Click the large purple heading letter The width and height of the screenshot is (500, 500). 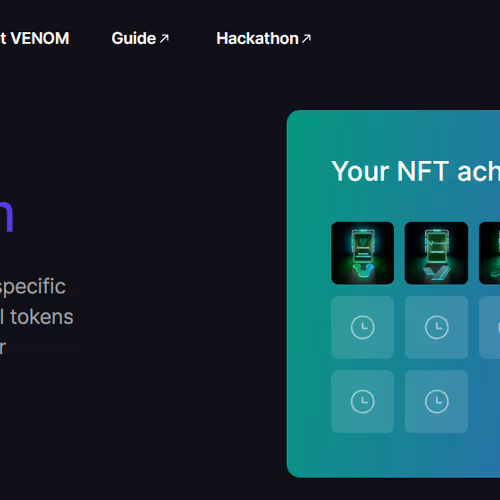[x=6, y=216]
